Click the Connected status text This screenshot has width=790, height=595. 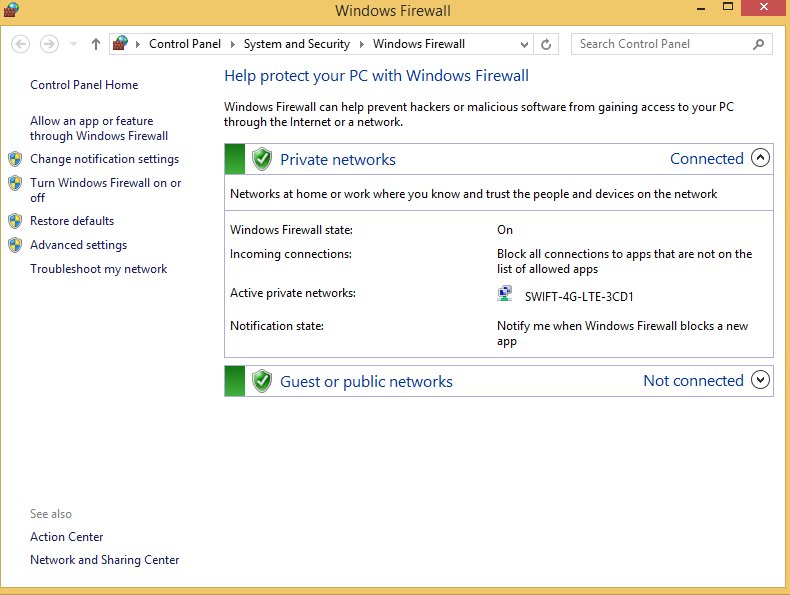[x=706, y=159]
